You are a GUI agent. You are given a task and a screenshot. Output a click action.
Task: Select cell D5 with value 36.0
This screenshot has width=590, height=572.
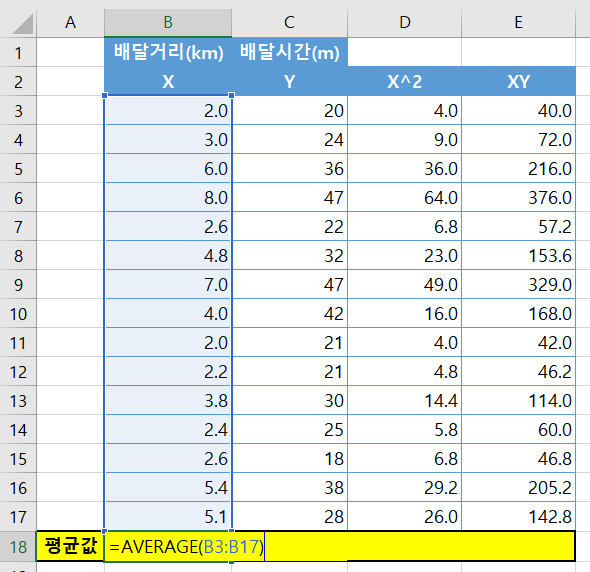pyautogui.click(x=404, y=168)
